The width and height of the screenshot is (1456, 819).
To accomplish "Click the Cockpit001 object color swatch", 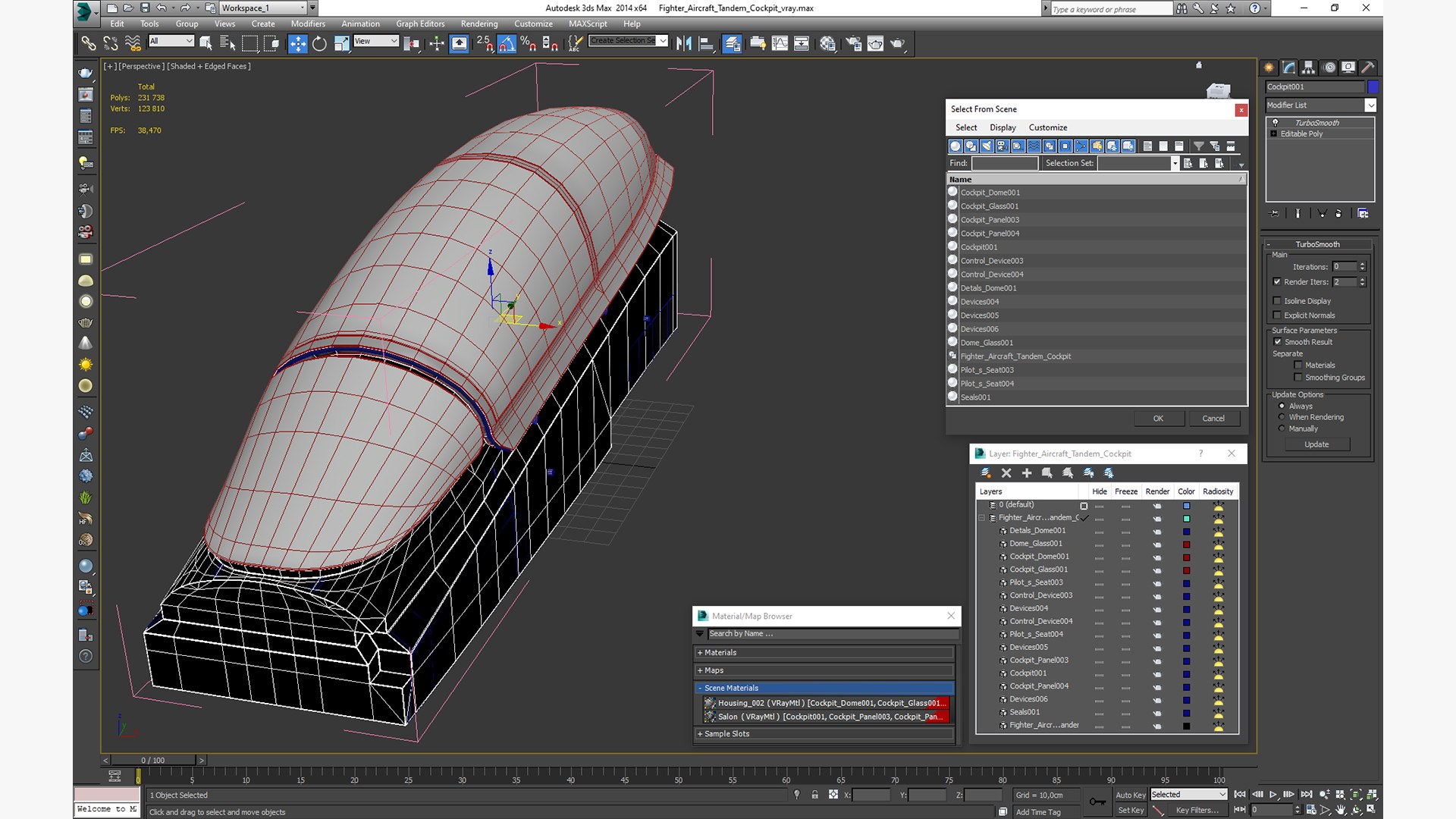I will tap(1373, 86).
